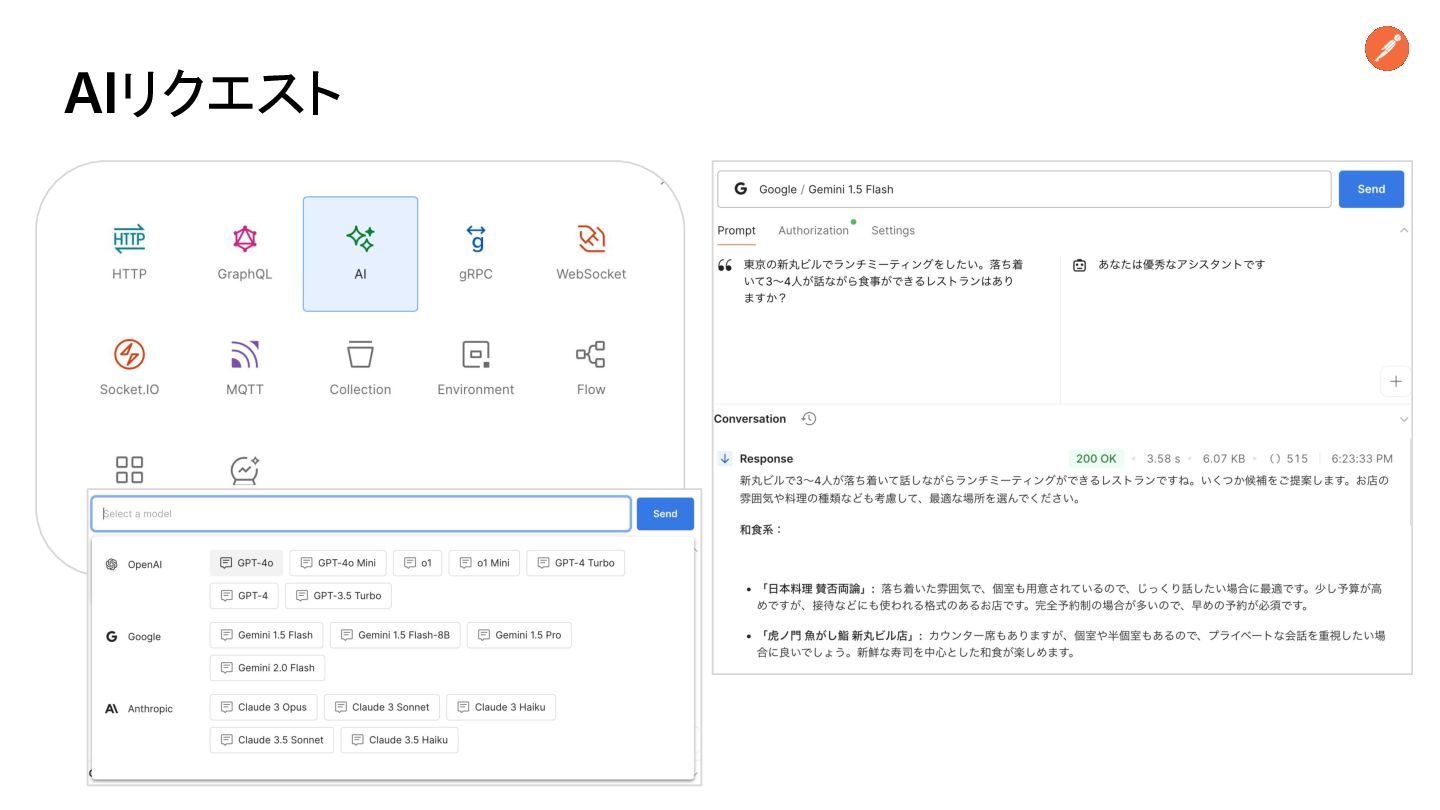Click the OpenAI provider logo
Image resolution: width=1440 pixels, height=810 pixels.
112,564
